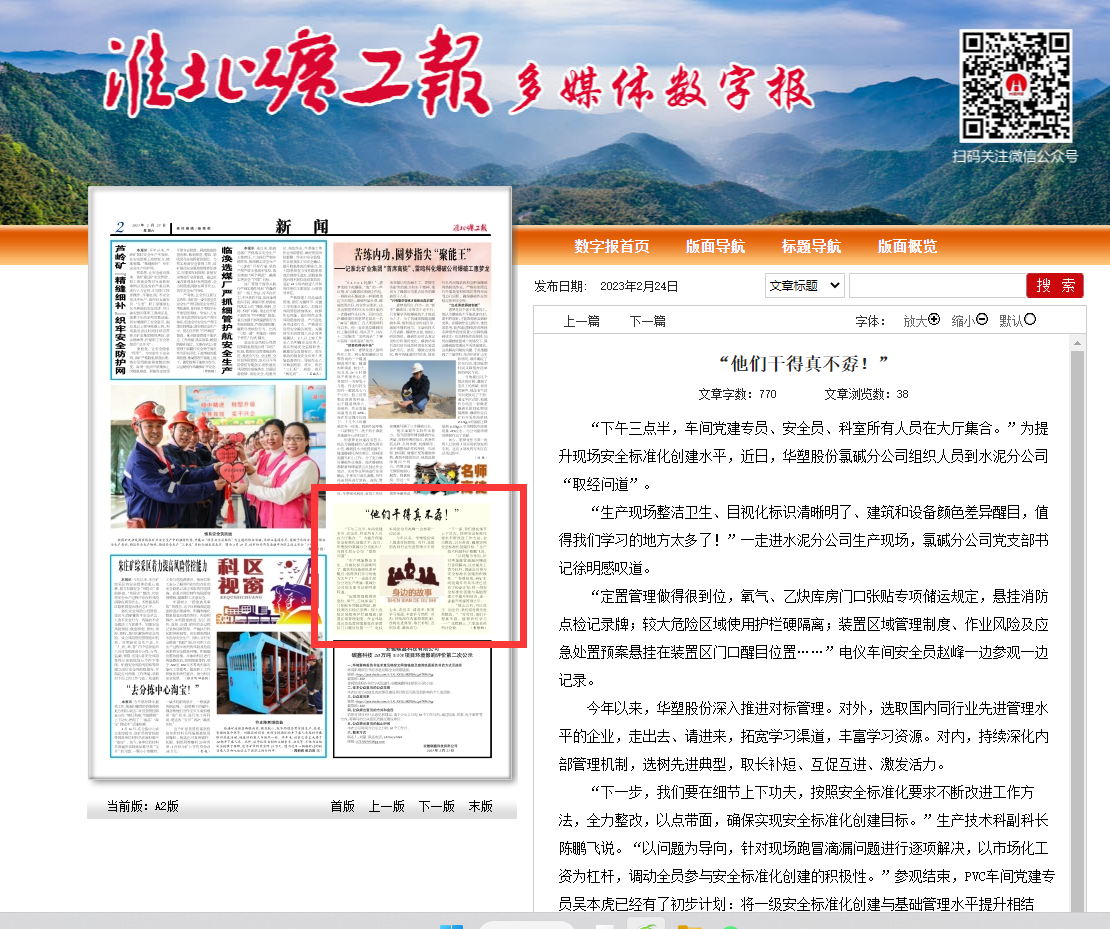
Task: Jump to last page 末版
Action: click(x=480, y=806)
